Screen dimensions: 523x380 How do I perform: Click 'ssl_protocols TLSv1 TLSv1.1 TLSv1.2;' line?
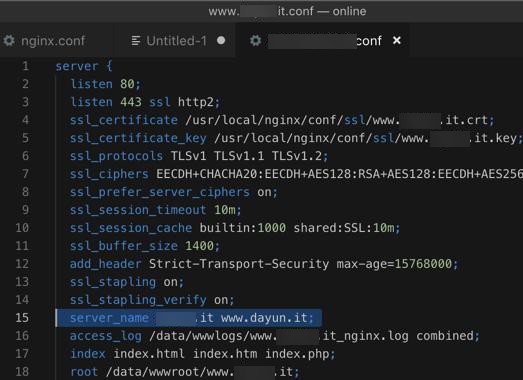[x=199, y=156]
